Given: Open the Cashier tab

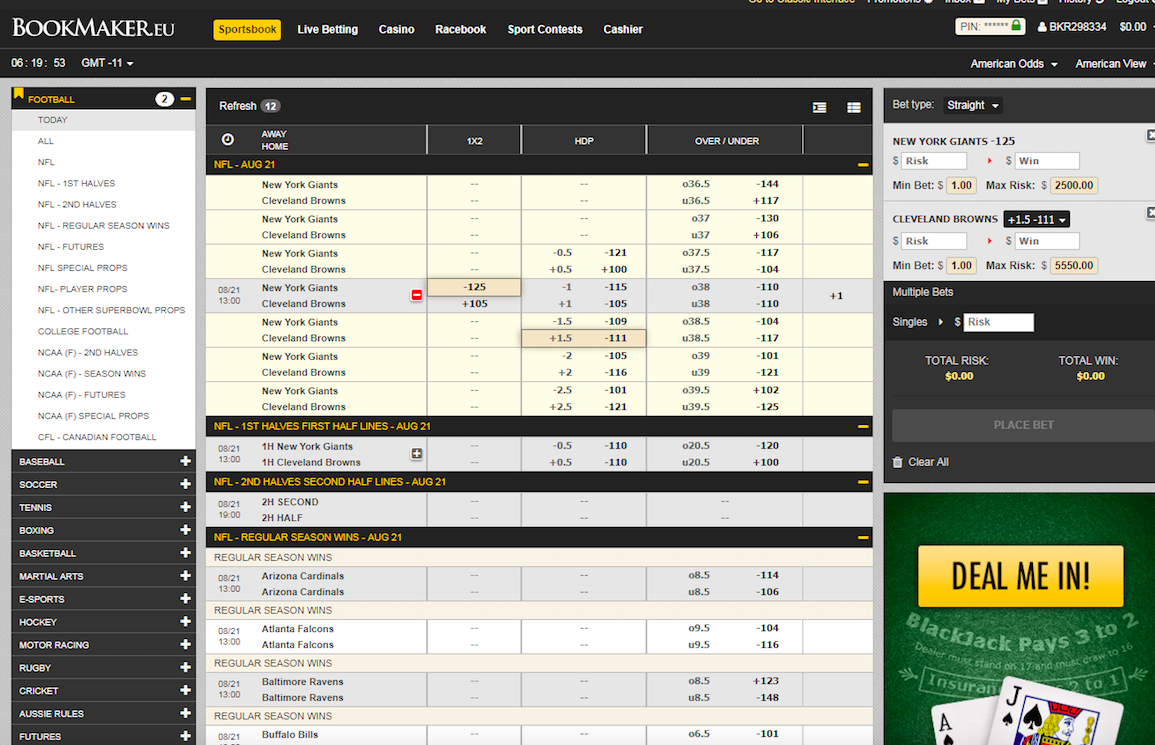Looking at the screenshot, I should click(623, 29).
